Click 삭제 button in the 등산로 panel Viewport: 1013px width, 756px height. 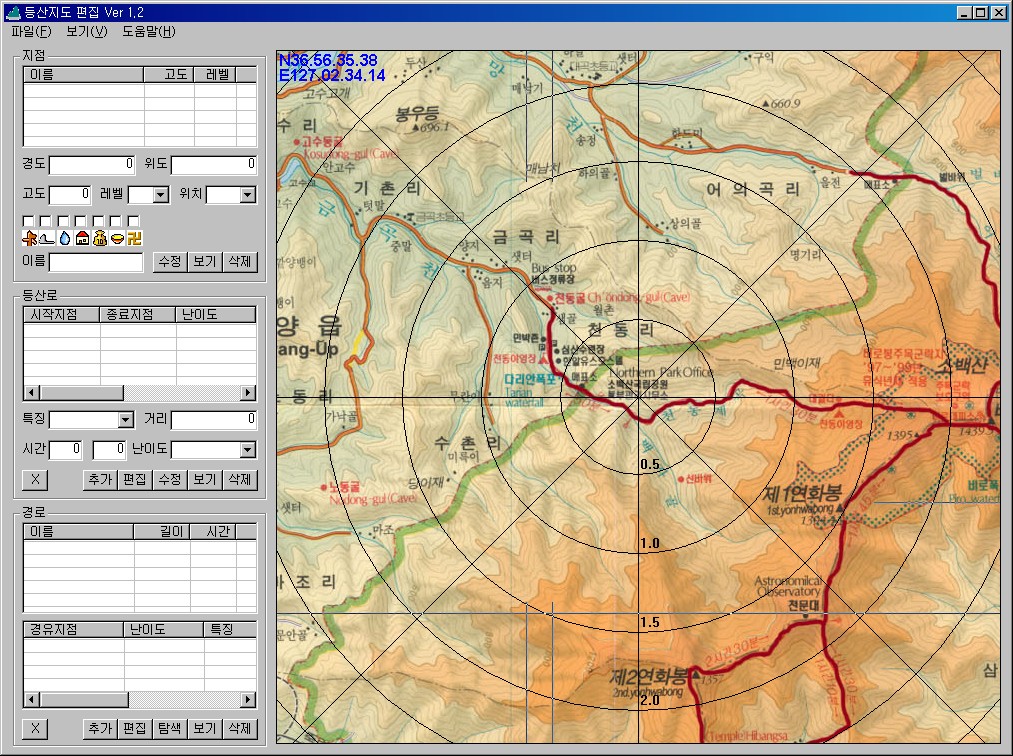[x=240, y=479]
